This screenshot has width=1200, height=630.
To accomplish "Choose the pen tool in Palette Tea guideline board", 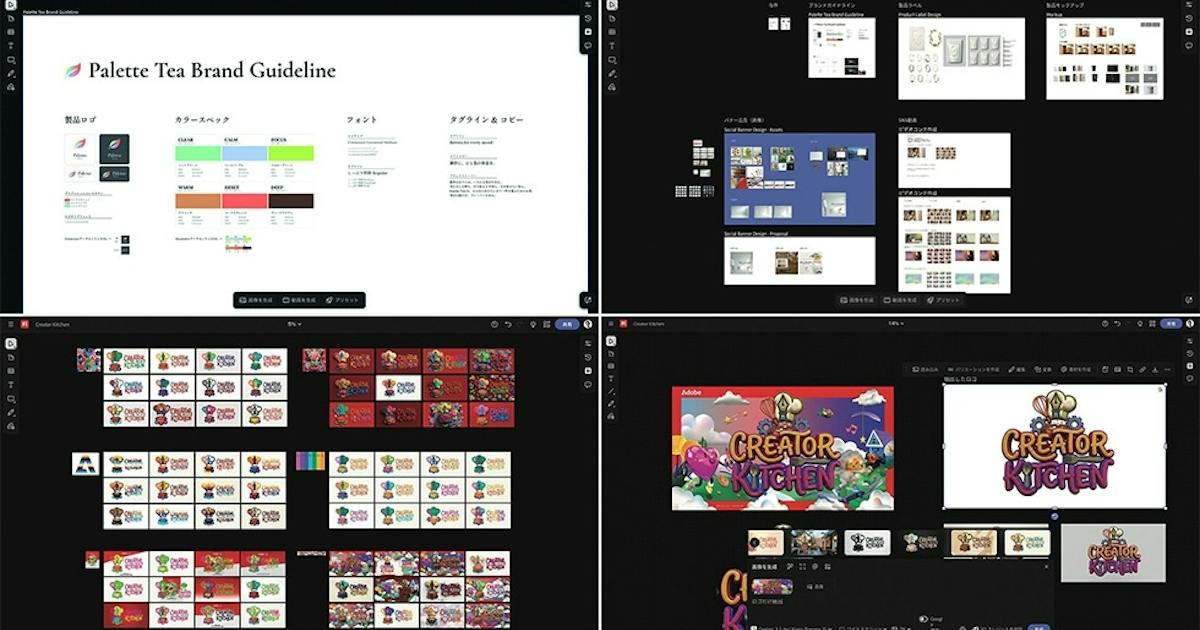I will pyautogui.click(x=10, y=73).
